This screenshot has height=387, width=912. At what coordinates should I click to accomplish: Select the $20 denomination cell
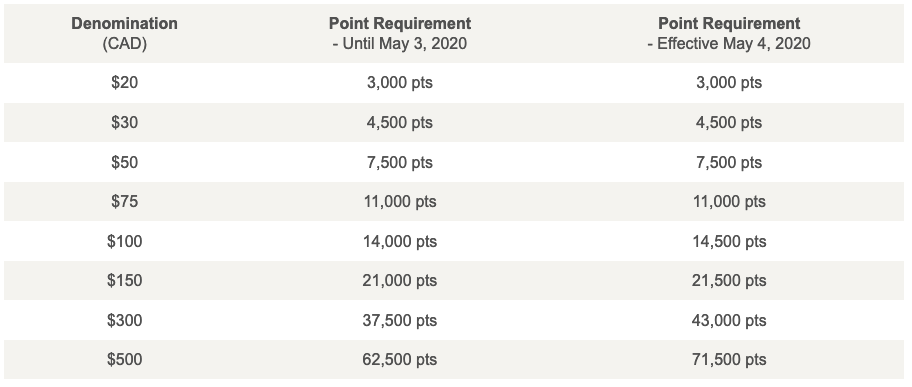[124, 83]
